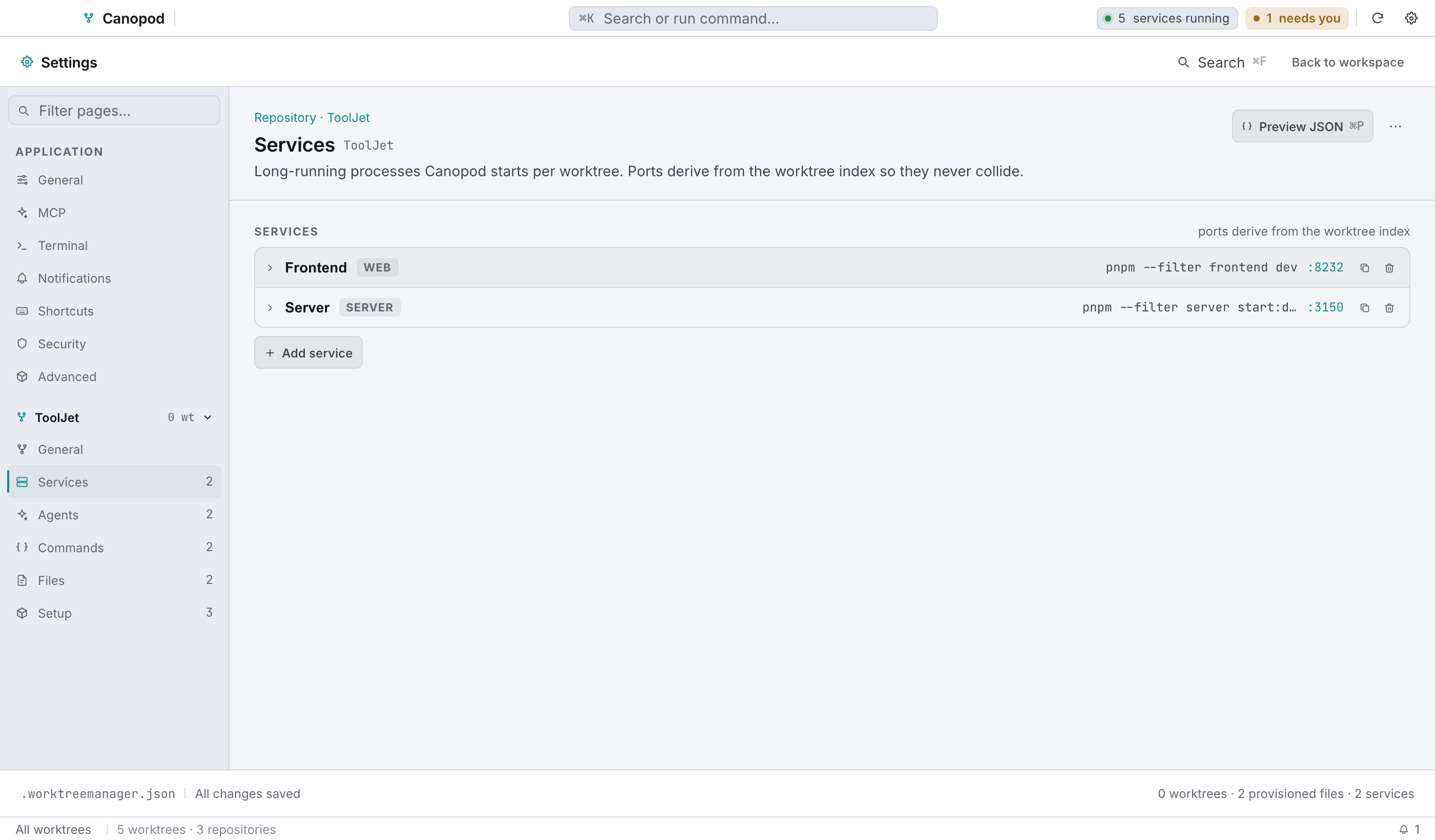The width and height of the screenshot is (1435, 840).
Task: Click the .worktreemanager.json file label
Action: tap(98, 793)
